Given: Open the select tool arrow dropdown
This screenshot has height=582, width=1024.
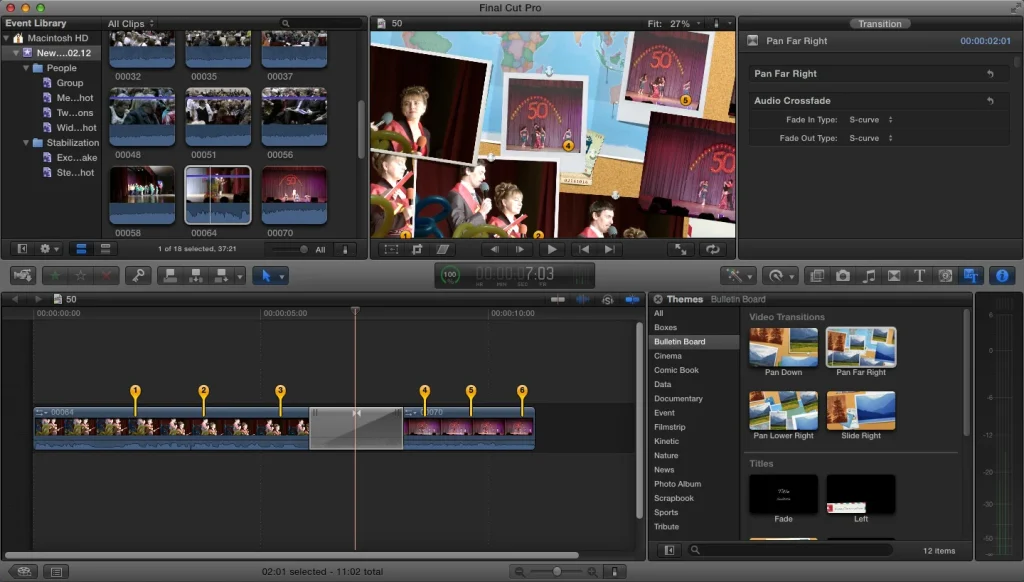Looking at the screenshot, I should (x=281, y=276).
